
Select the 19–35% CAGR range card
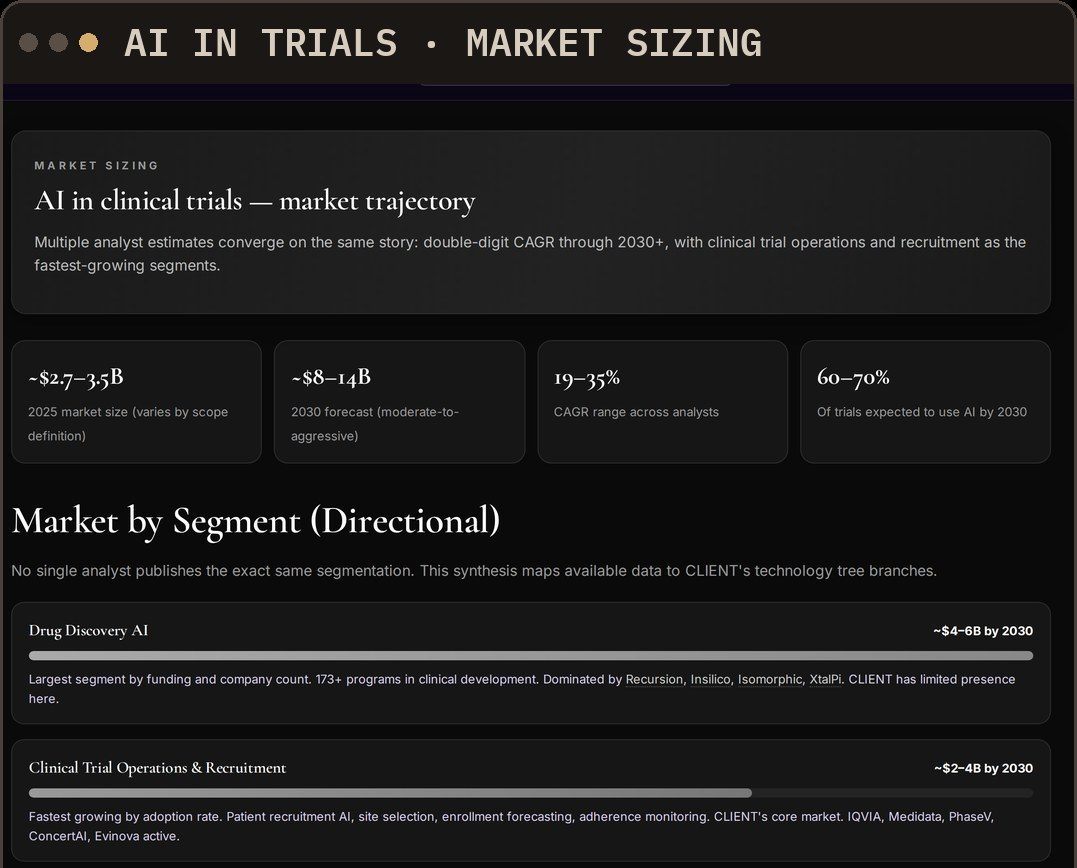click(663, 402)
